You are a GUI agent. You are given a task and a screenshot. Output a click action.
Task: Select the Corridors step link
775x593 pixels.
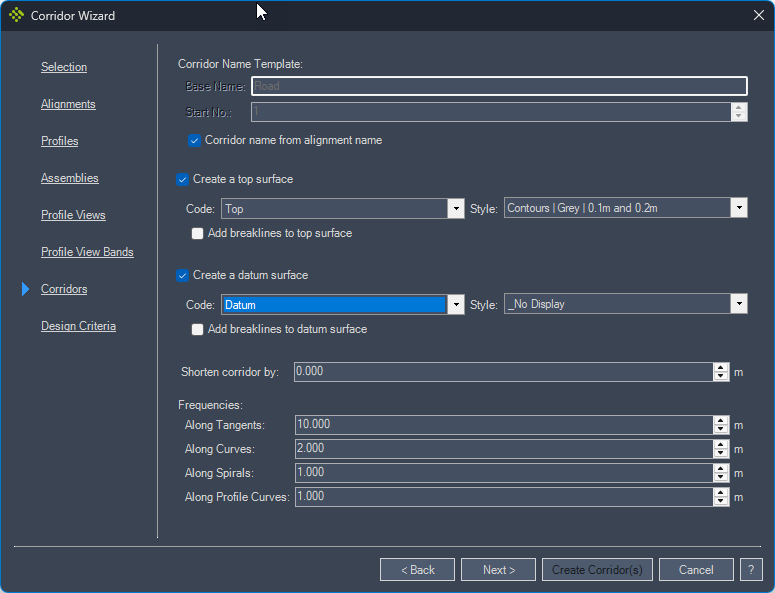pos(64,289)
